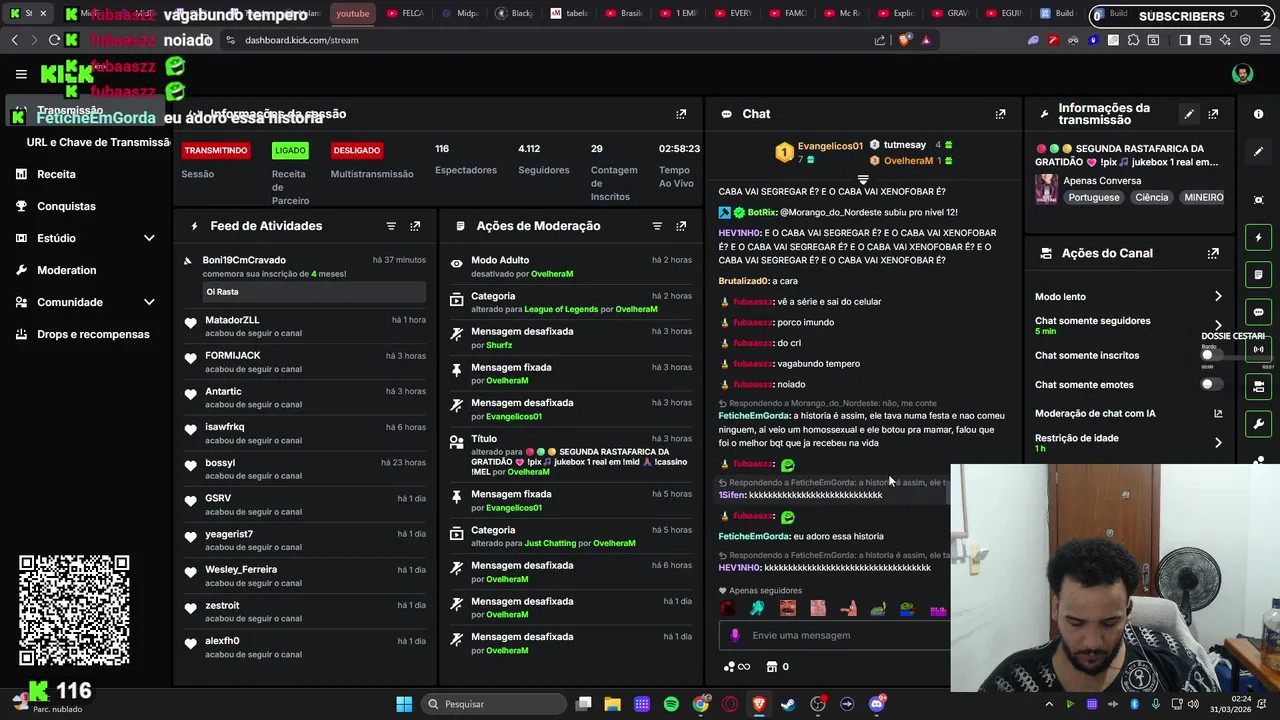The width and height of the screenshot is (1280, 720).
Task: Open the channel points infinity icon
Action: coord(737,667)
